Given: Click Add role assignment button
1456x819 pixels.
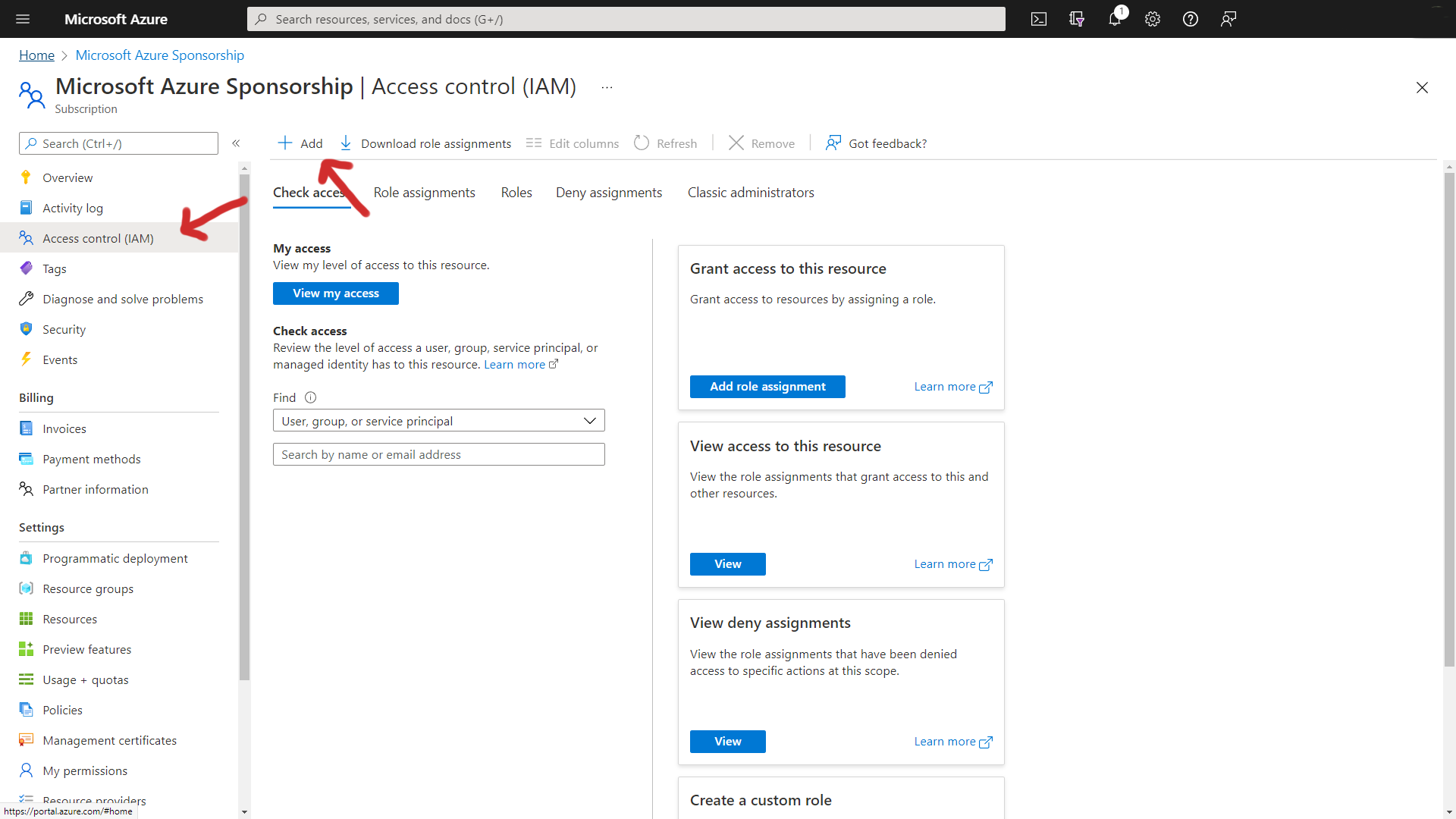Looking at the screenshot, I should click(x=767, y=387).
